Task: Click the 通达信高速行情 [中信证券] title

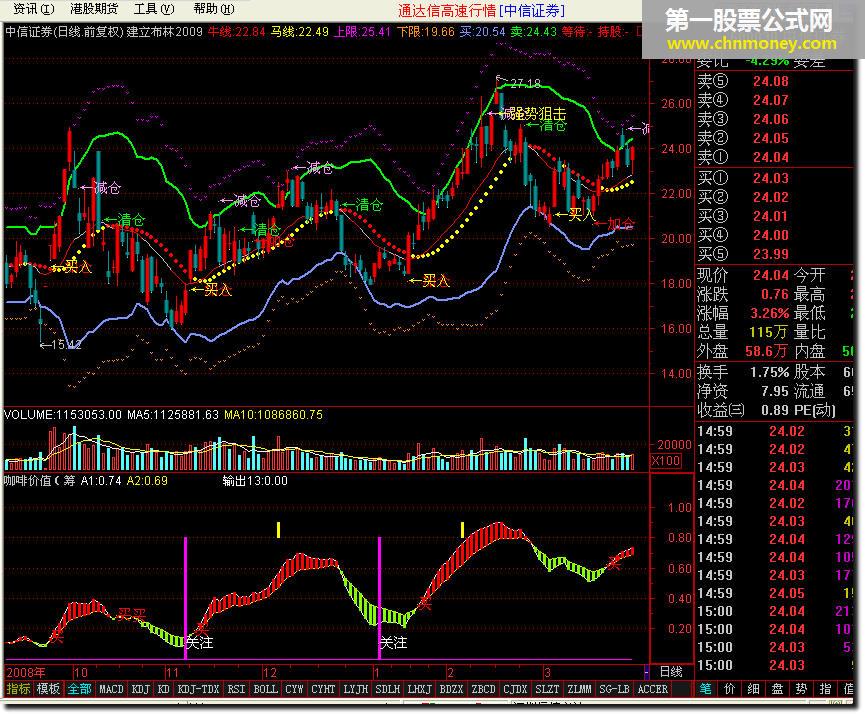Action: [481, 10]
